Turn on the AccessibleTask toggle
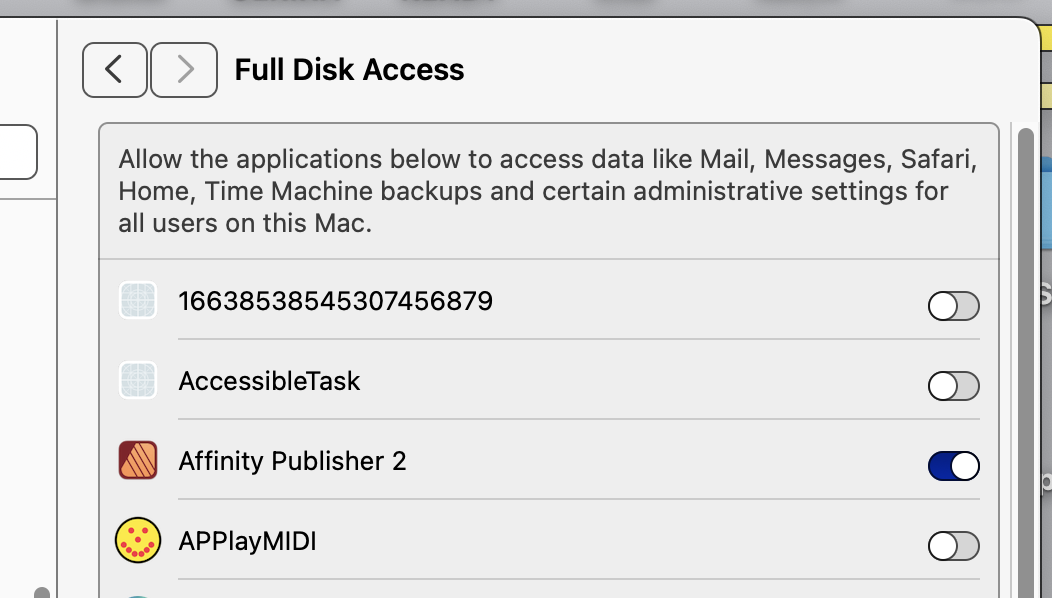This screenshot has height=598, width=1052. click(953, 386)
